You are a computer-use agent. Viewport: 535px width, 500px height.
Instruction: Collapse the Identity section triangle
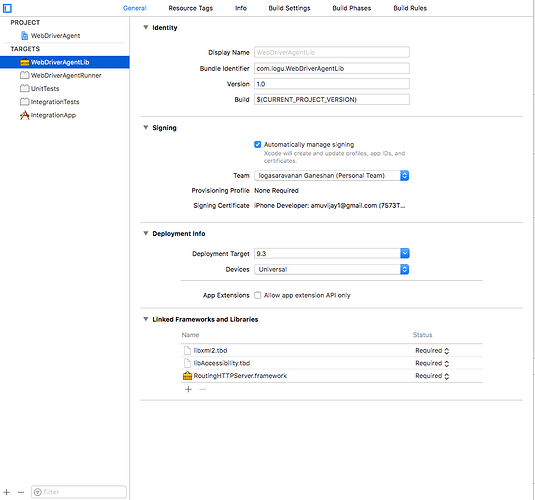146,27
